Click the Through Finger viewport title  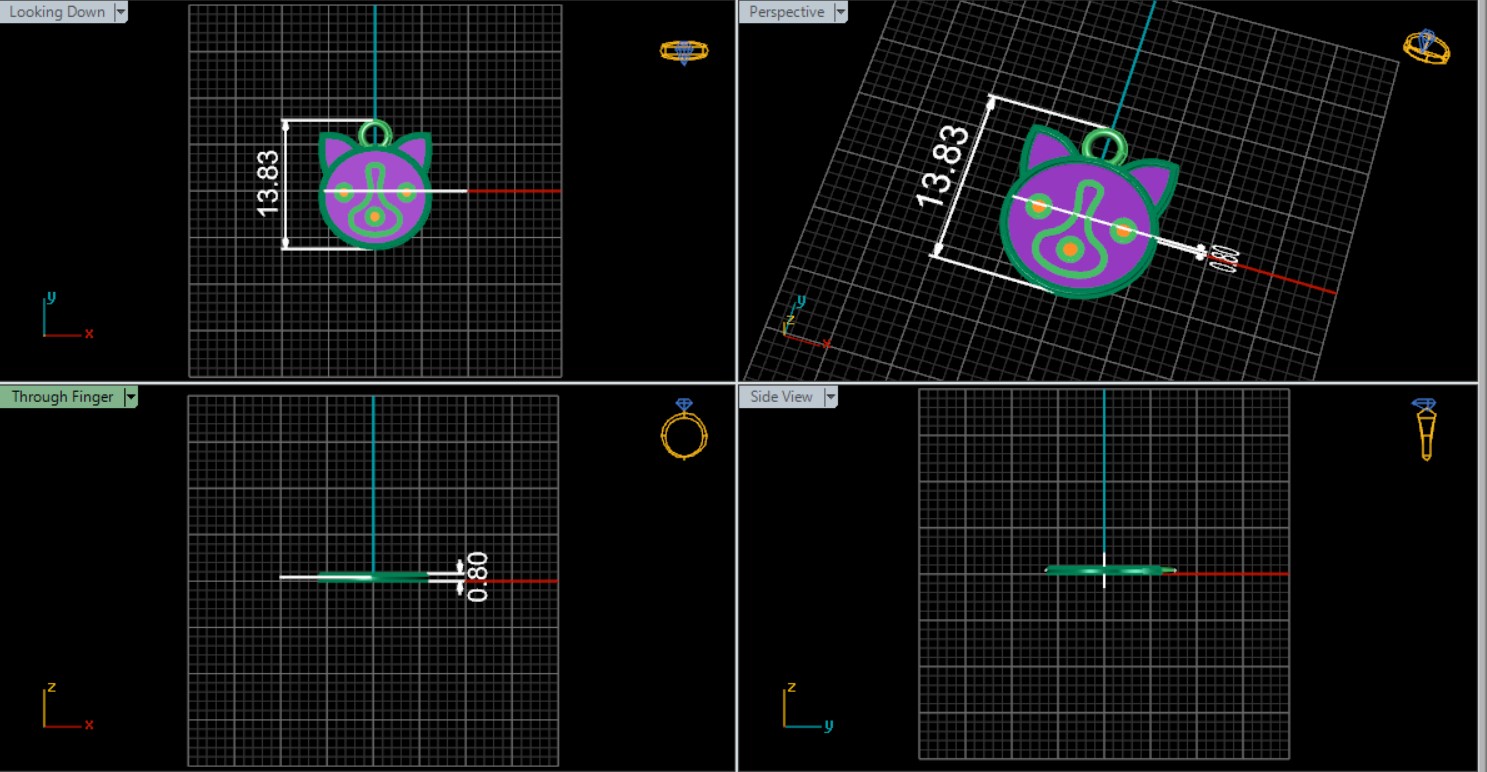pyautogui.click(x=62, y=397)
